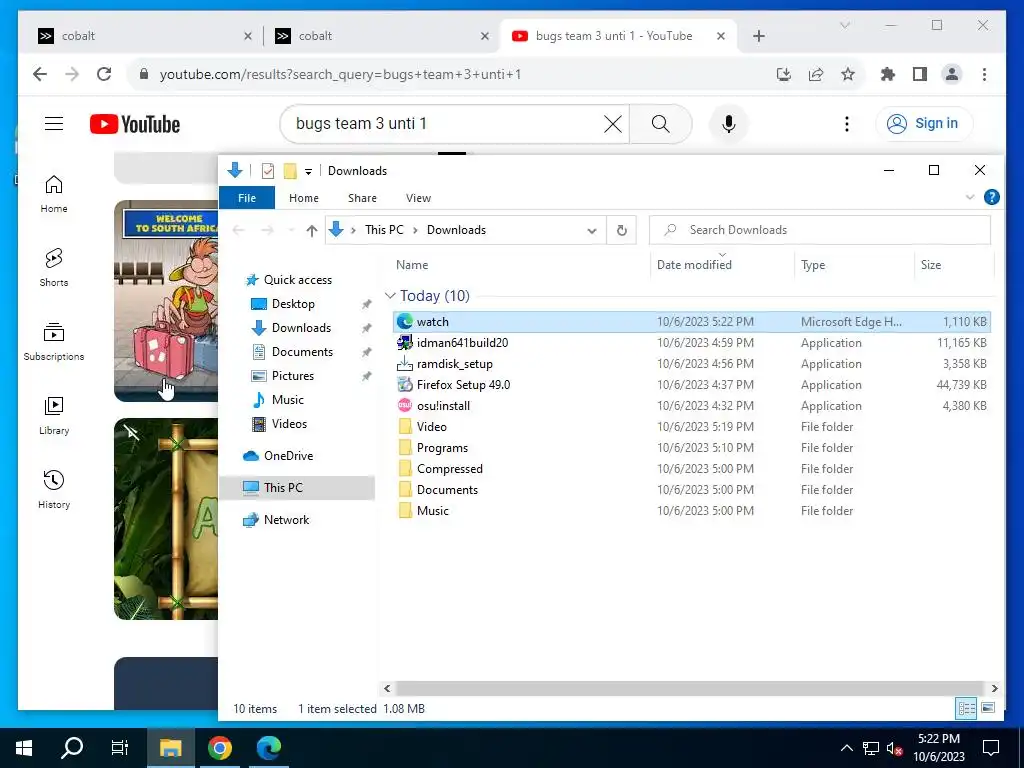Image resolution: width=1024 pixels, height=768 pixels.
Task: Click Downloads in the address breadcrumb
Action: click(456, 230)
